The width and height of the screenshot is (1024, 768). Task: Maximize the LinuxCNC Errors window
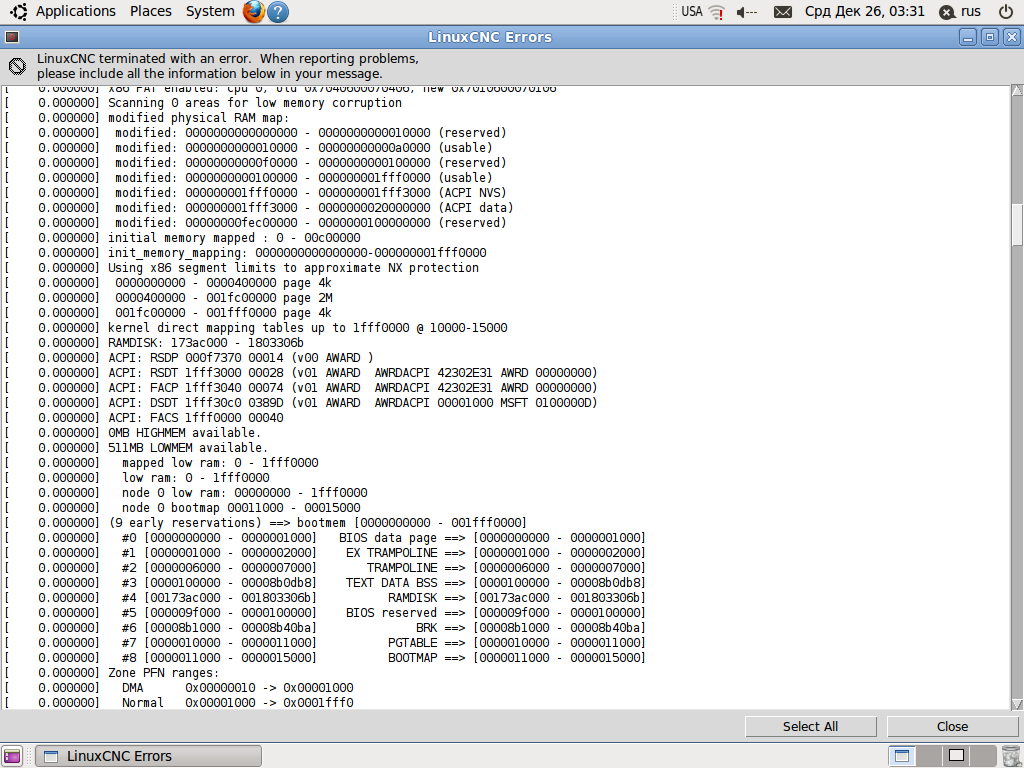[x=989, y=37]
